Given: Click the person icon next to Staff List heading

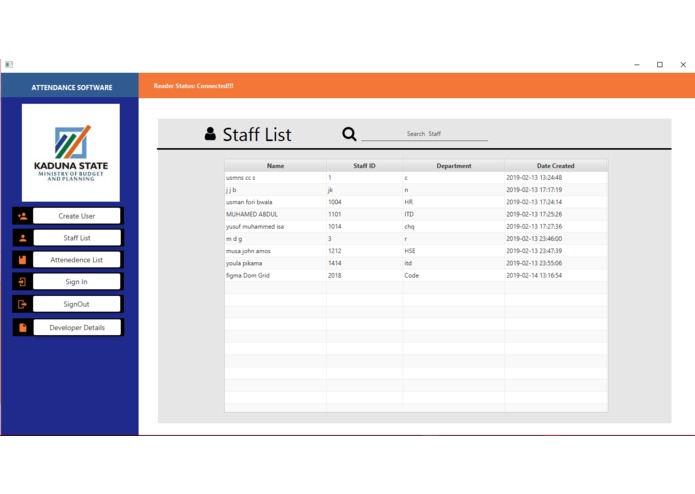Looking at the screenshot, I should tap(210, 133).
